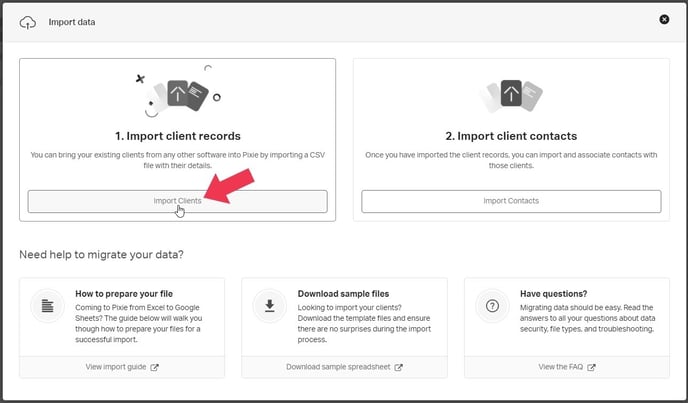Click the cloud upload icon in header

[x=28, y=22]
